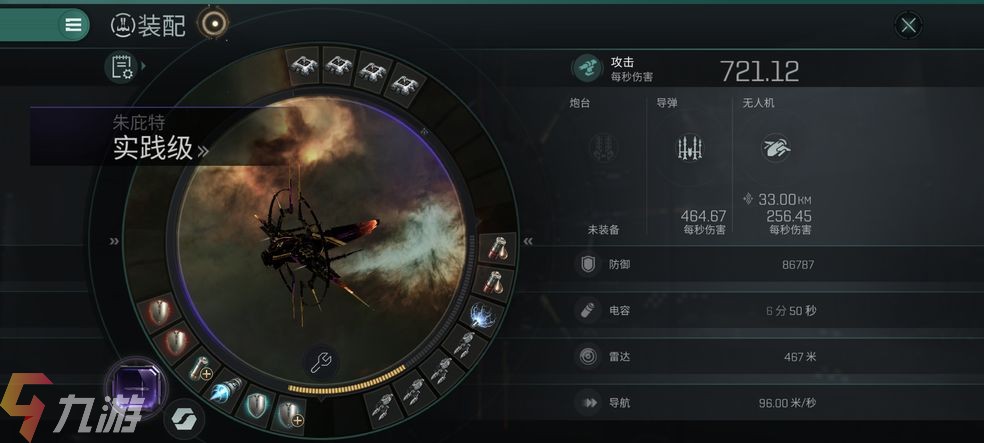The image size is (984, 443).
Task: Open the fitting presets clipboard icon
Action: tap(122, 67)
